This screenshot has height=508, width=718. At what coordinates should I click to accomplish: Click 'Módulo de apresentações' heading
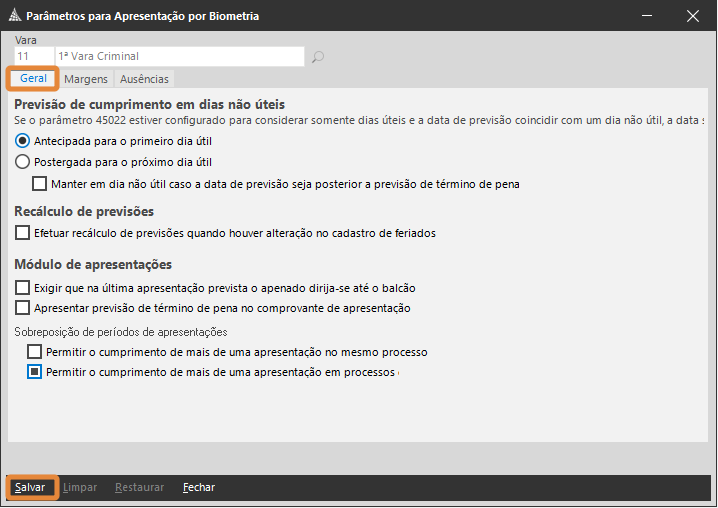click(93, 264)
